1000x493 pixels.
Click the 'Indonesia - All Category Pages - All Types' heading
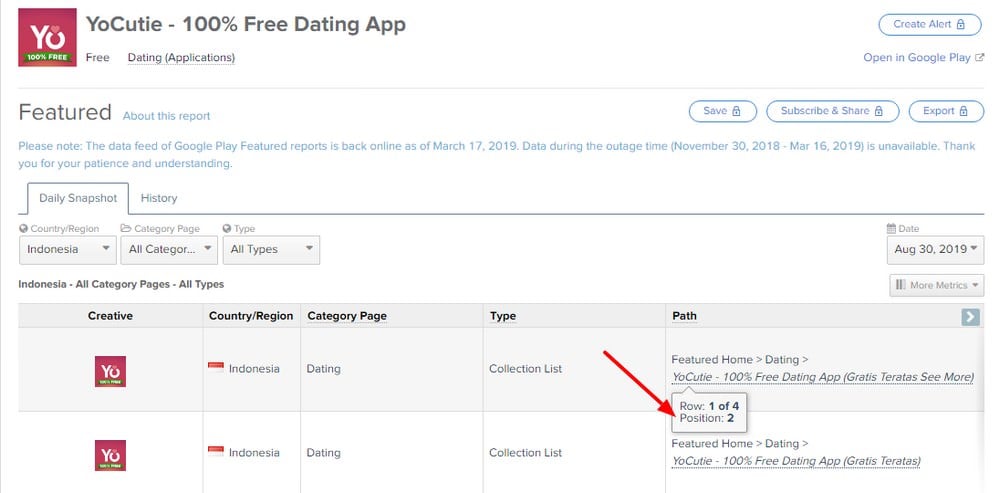click(x=121, y=284)
